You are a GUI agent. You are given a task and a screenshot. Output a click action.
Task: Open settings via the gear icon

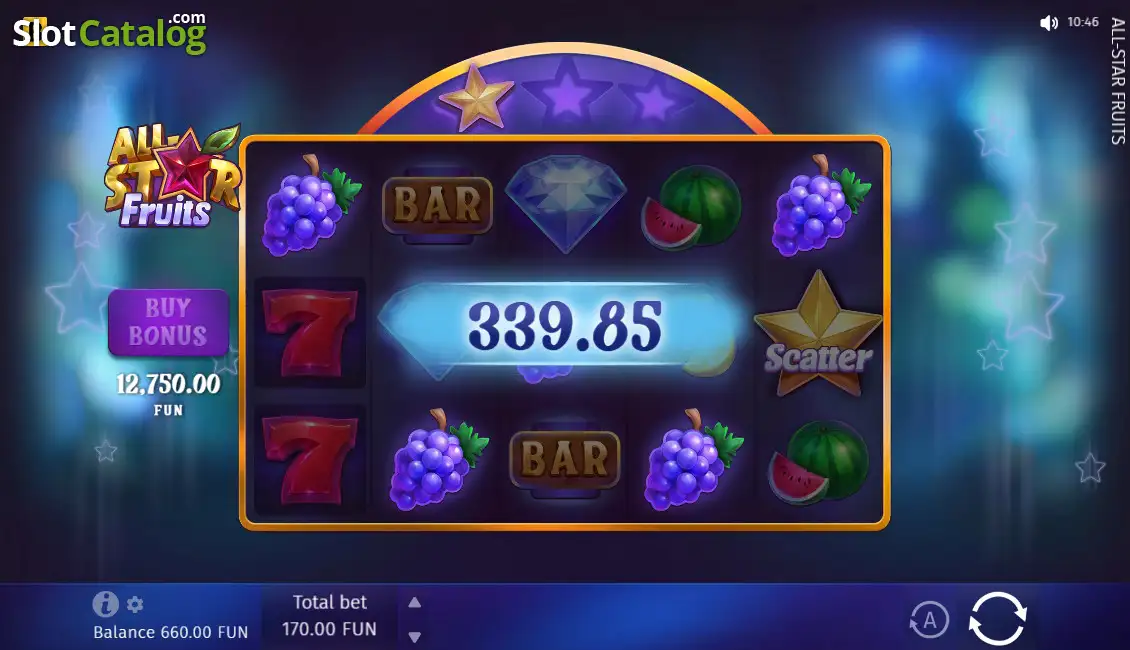(x=135, y=604)
